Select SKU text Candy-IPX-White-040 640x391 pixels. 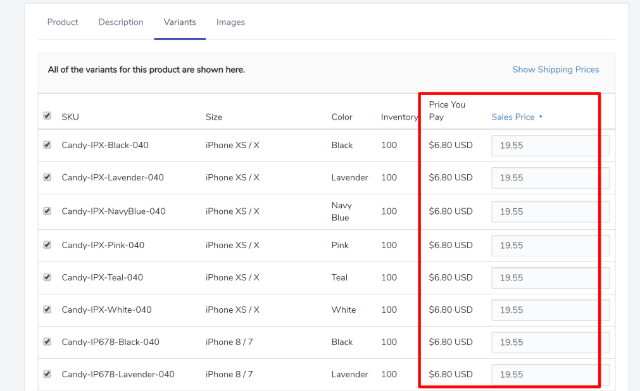pyautogui.click(x=107, y=309)
